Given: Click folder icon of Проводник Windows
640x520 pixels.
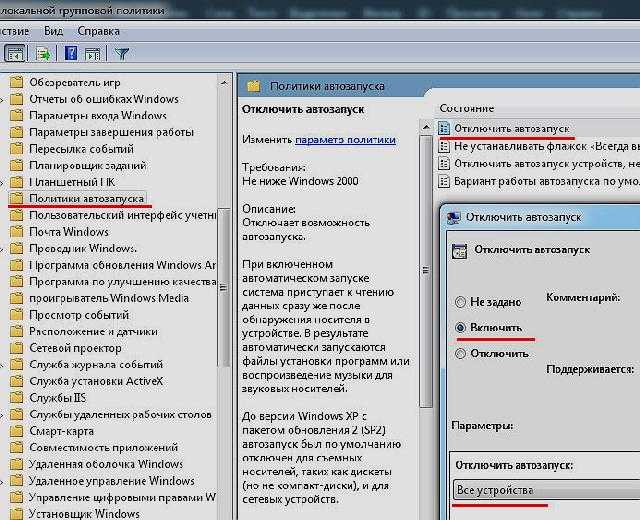Looking at the screenshot, I should coord(16,248).
